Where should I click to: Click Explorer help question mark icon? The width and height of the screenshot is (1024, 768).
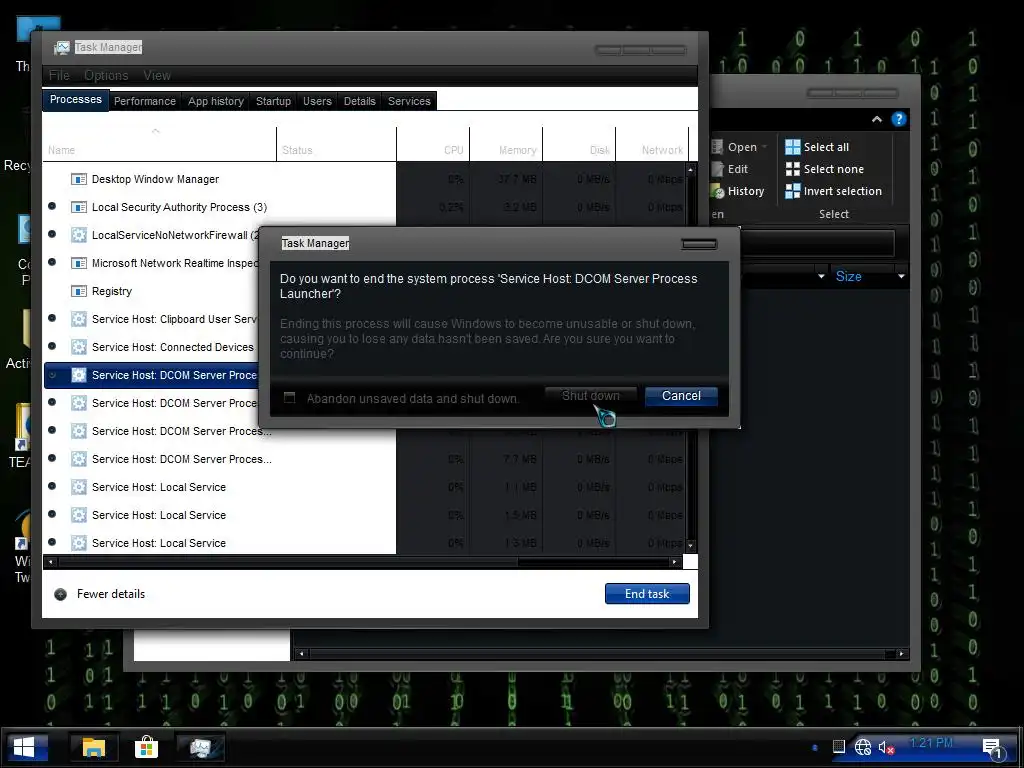[x=899, y=119]
